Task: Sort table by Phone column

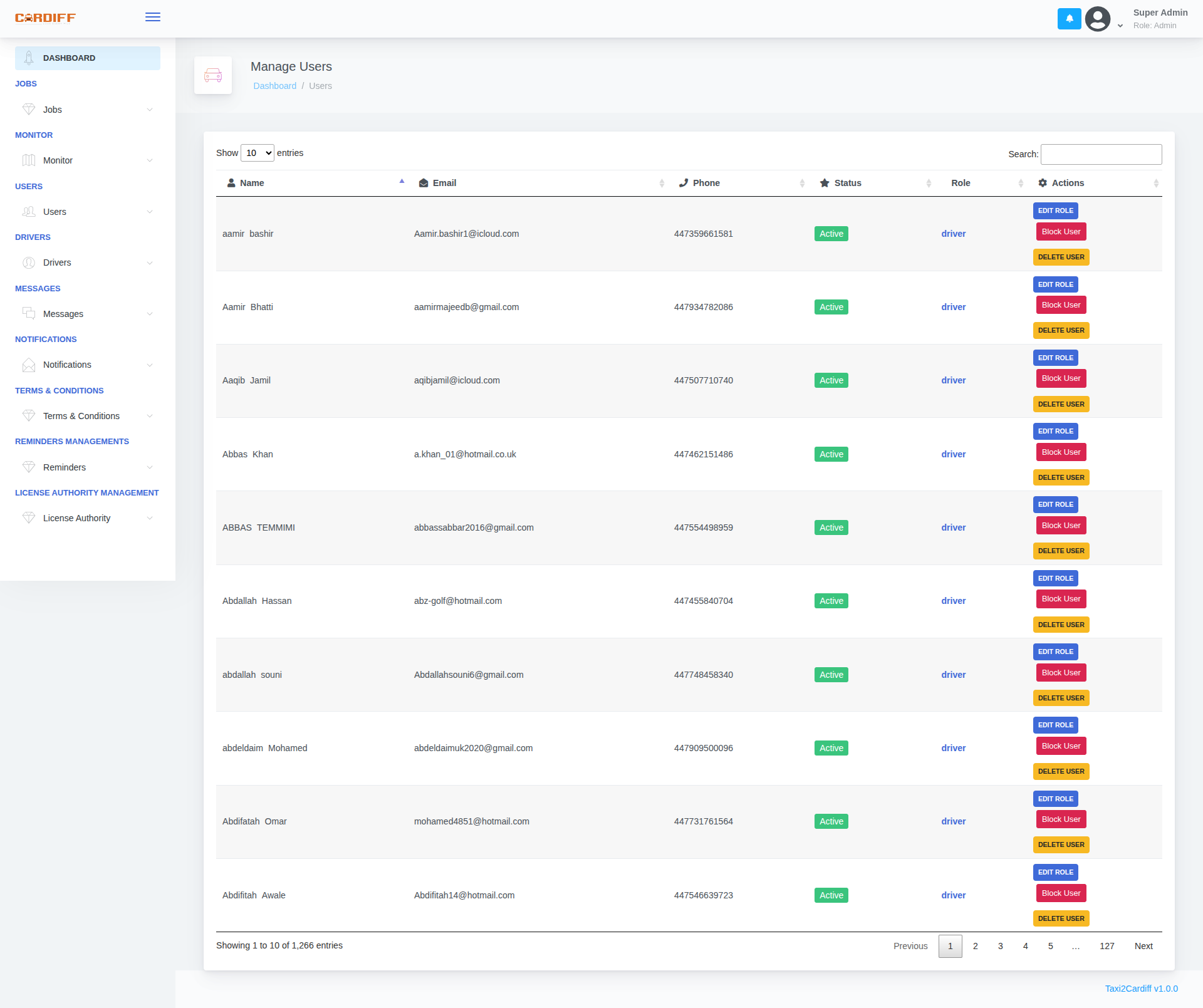Action: pos(706,183)
